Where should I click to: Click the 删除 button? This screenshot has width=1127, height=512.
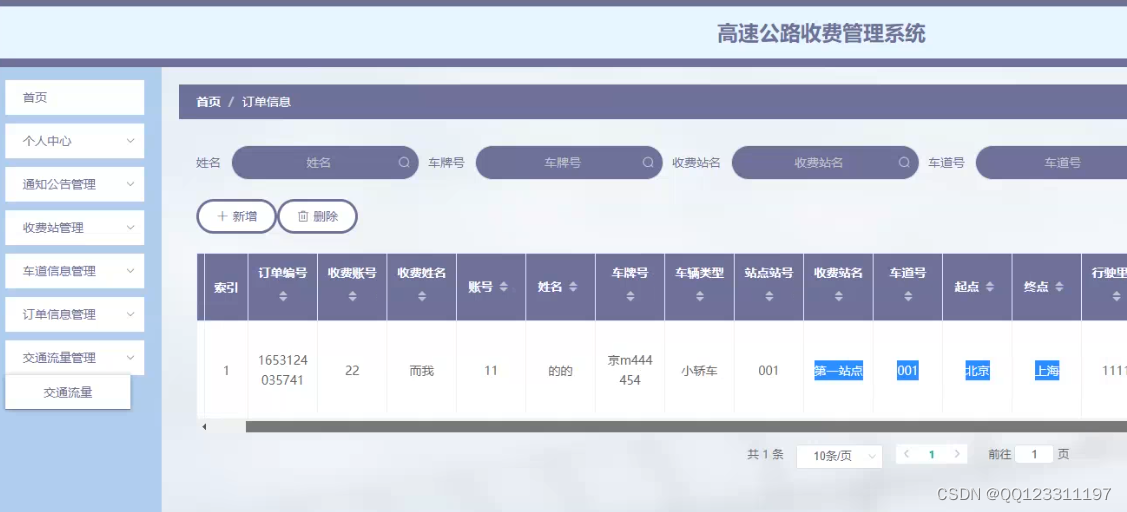318,216
